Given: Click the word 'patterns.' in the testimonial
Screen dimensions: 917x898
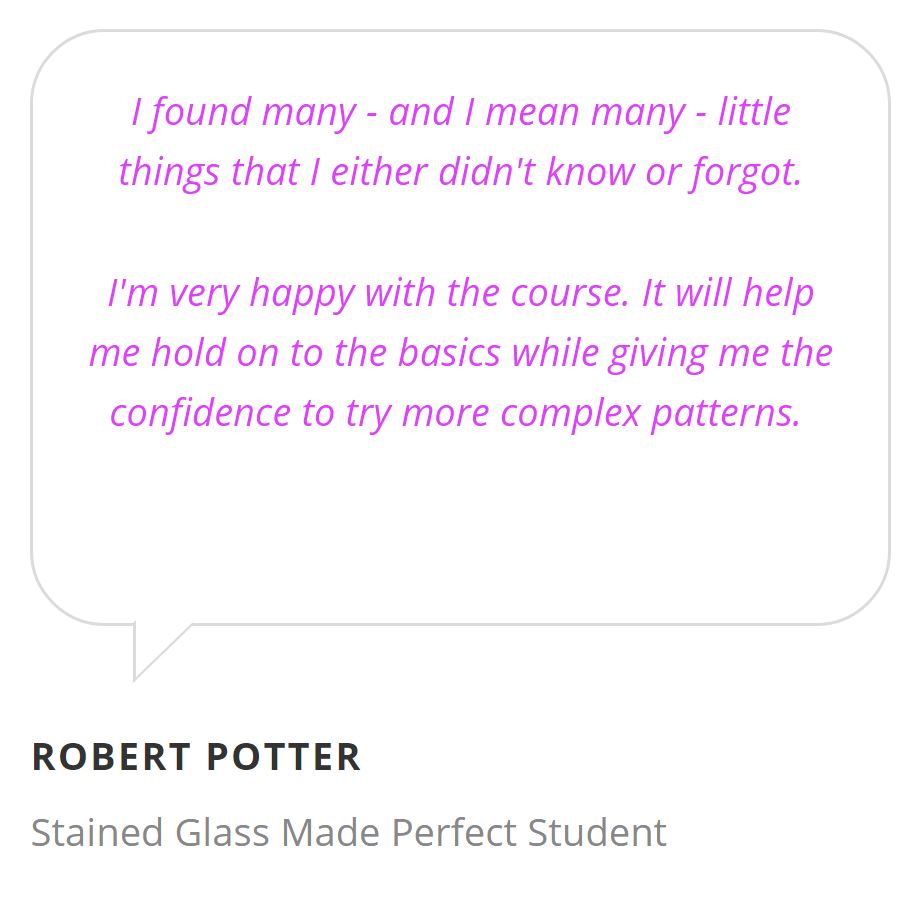Looking at the screenshot, I should [x=726, y=415].
